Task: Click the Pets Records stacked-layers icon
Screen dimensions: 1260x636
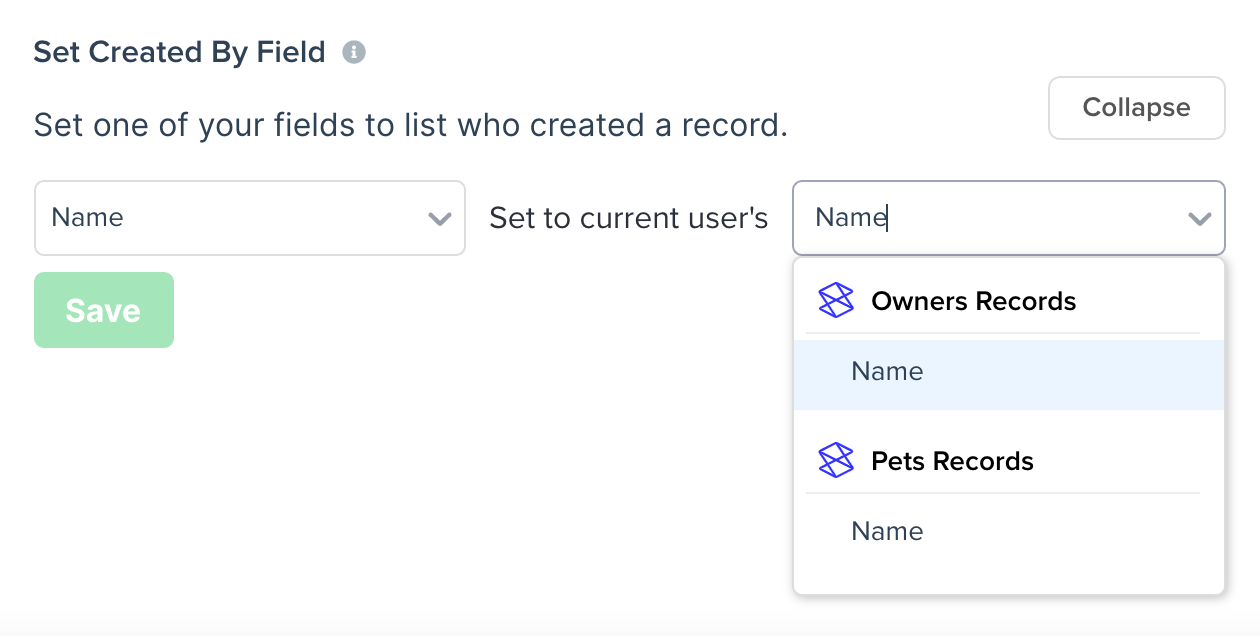Action: 836,461
